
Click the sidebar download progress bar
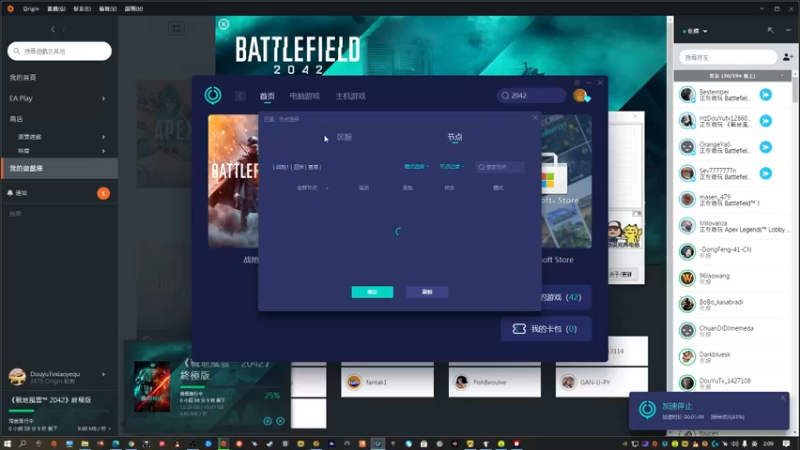[59, 411]
